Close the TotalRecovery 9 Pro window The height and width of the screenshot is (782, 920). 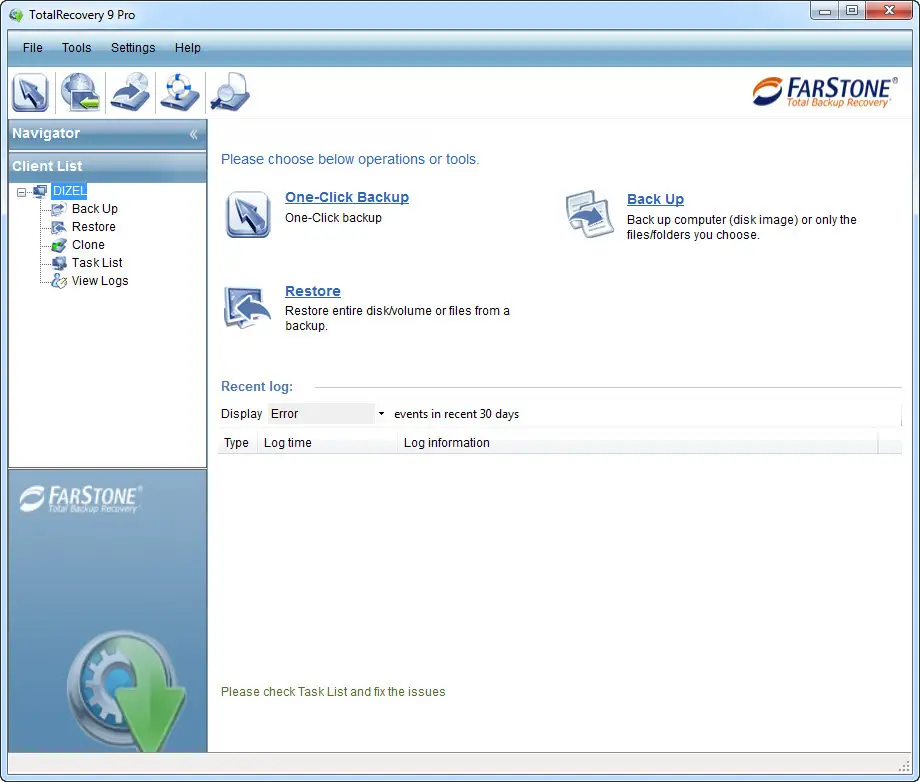[x=889, y=11]
